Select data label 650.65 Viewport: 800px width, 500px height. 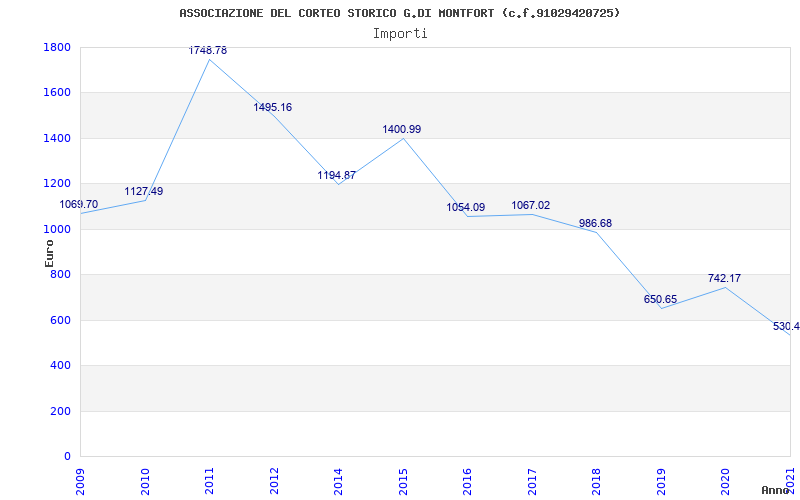(x=660, y=299)
